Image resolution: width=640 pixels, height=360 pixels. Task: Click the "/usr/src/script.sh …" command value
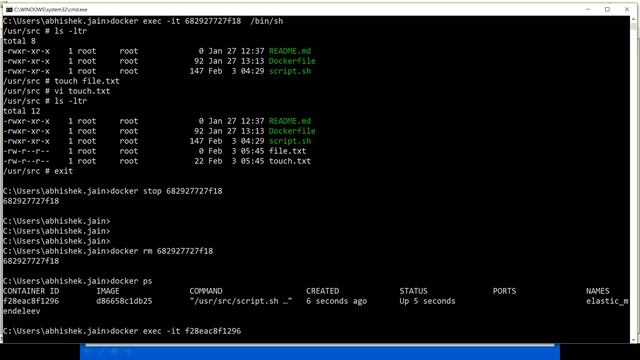pos(241,301)
